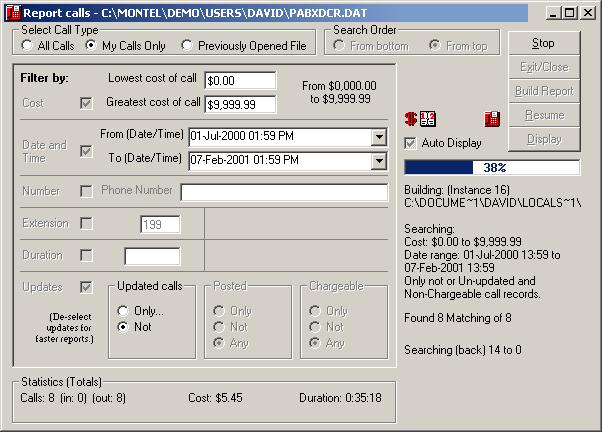Toggle the Date and Time filter checkbox
This screenshot has width=602, height=432.
[x=86, y=151]
